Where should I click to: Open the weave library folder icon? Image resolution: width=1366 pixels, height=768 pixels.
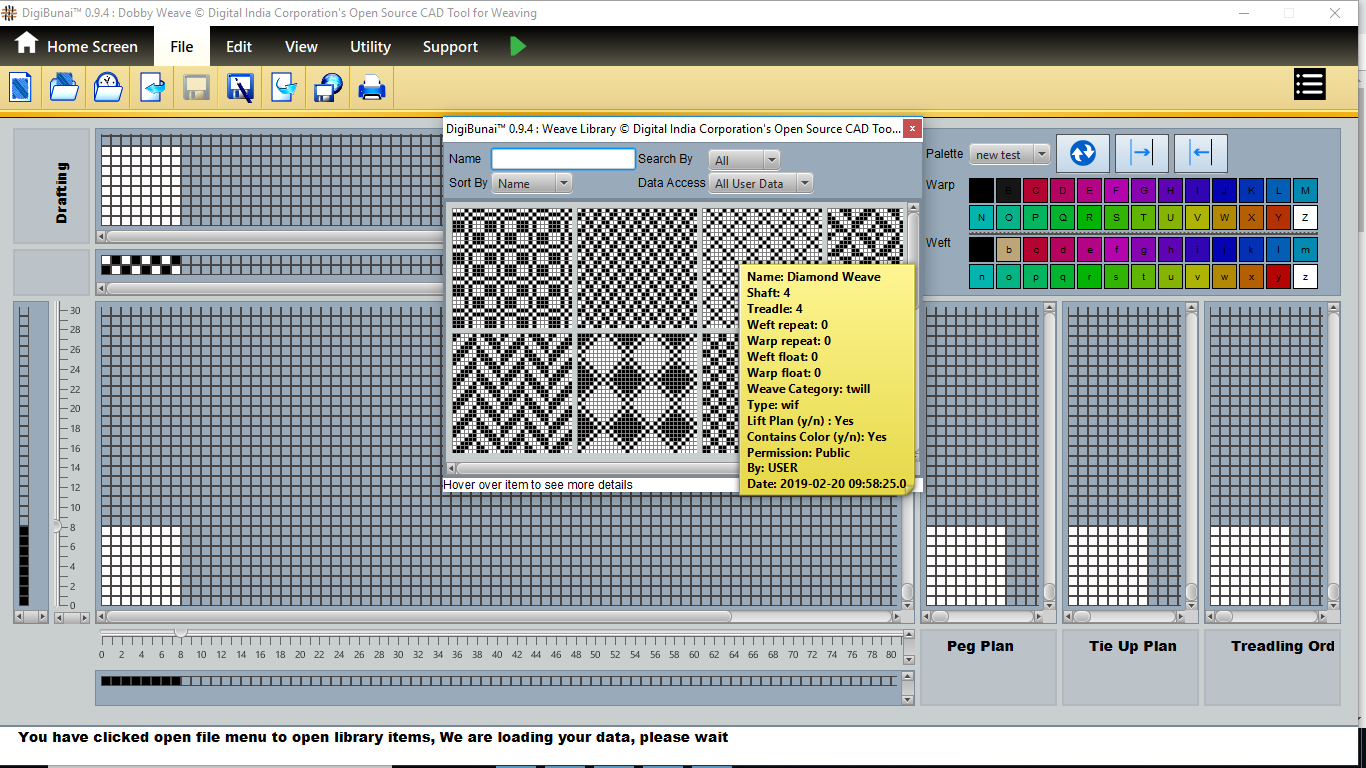tap(64, 87)
